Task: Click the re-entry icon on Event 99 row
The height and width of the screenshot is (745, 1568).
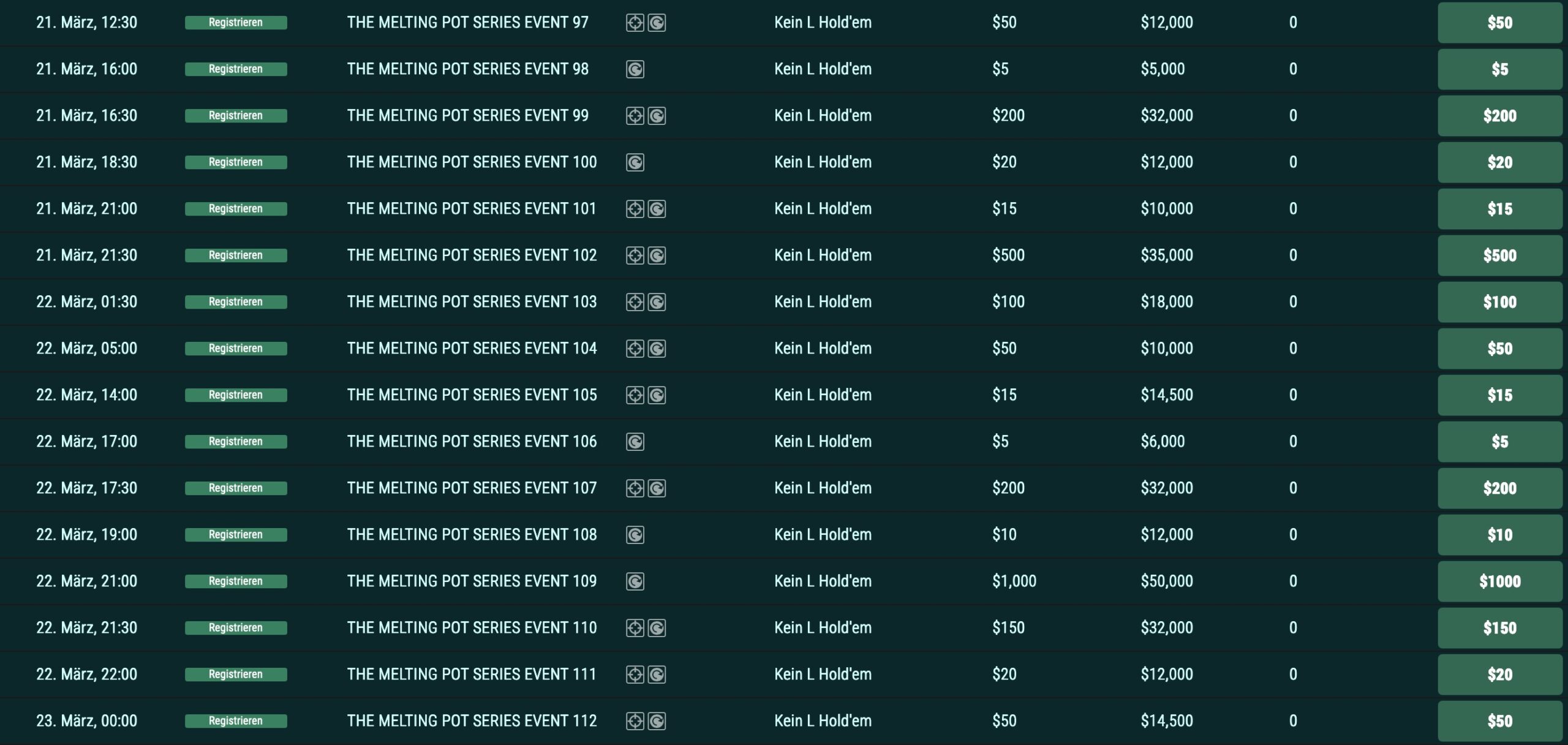Action: (x=657, y=116)
